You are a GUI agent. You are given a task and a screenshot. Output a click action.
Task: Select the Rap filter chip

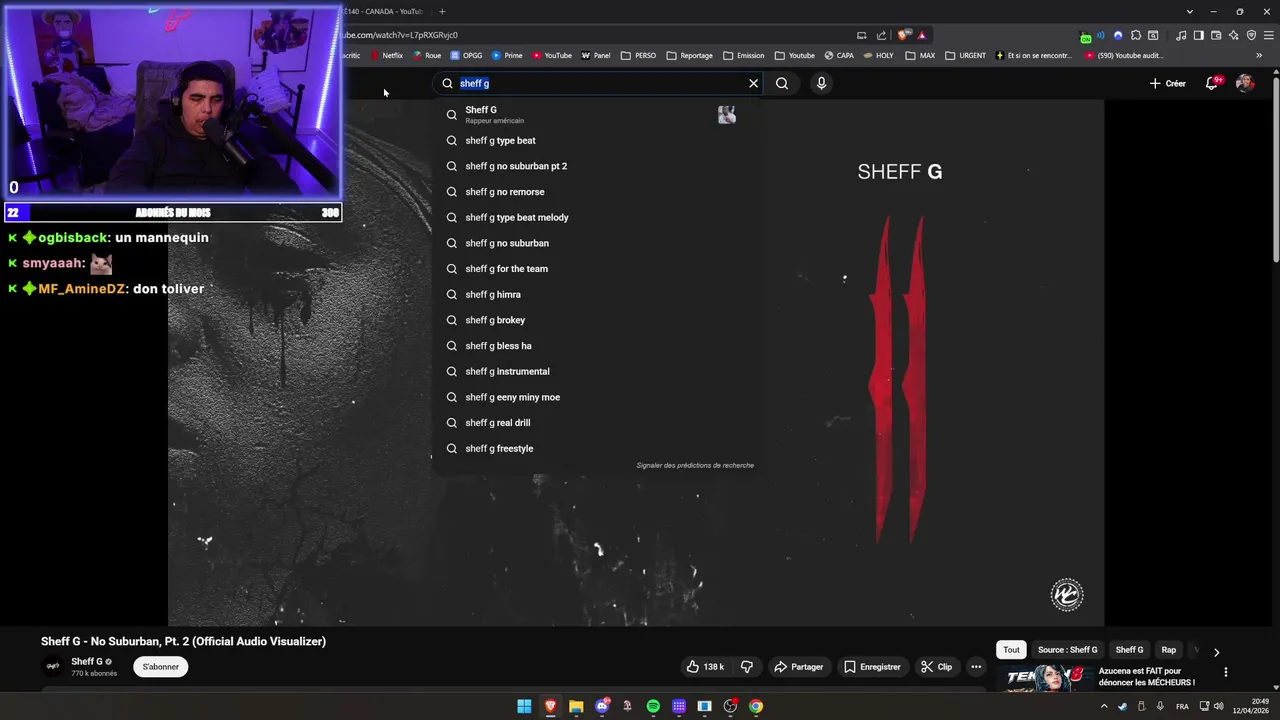point(1168,650)
